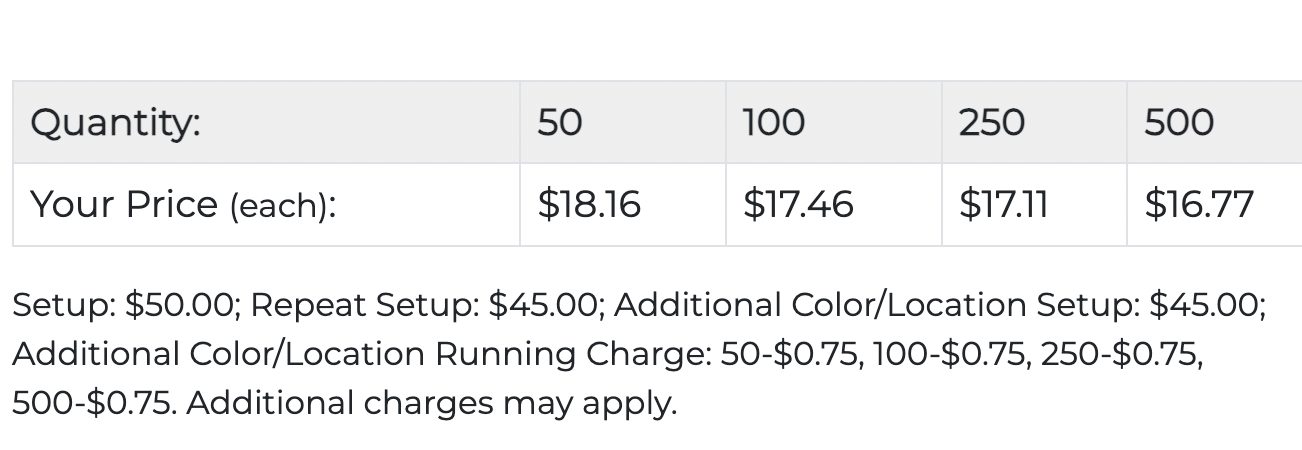Click the Additional charges may apply note

click(x=432, y=403)
